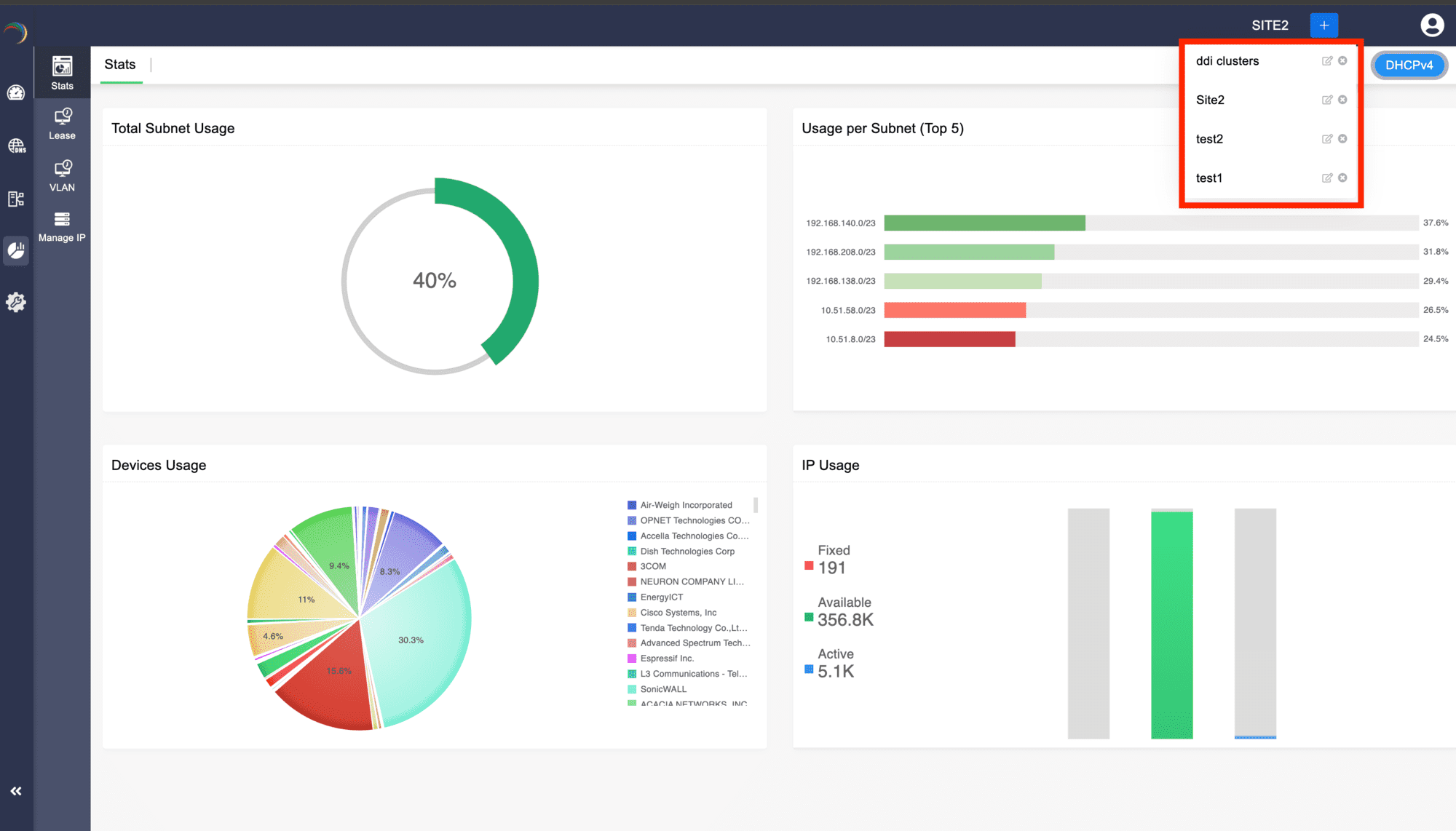Image resolution: width=1456 pixels, height=831 pixels.
Task: Remove the test1 site entry
Action: pos(1343,178)
